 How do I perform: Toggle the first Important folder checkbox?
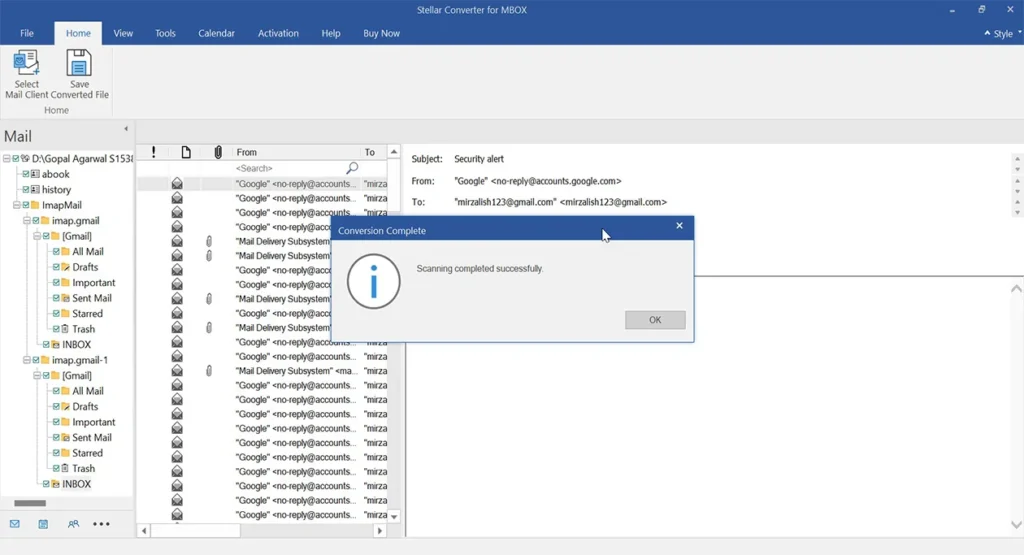tap(56, 283)
